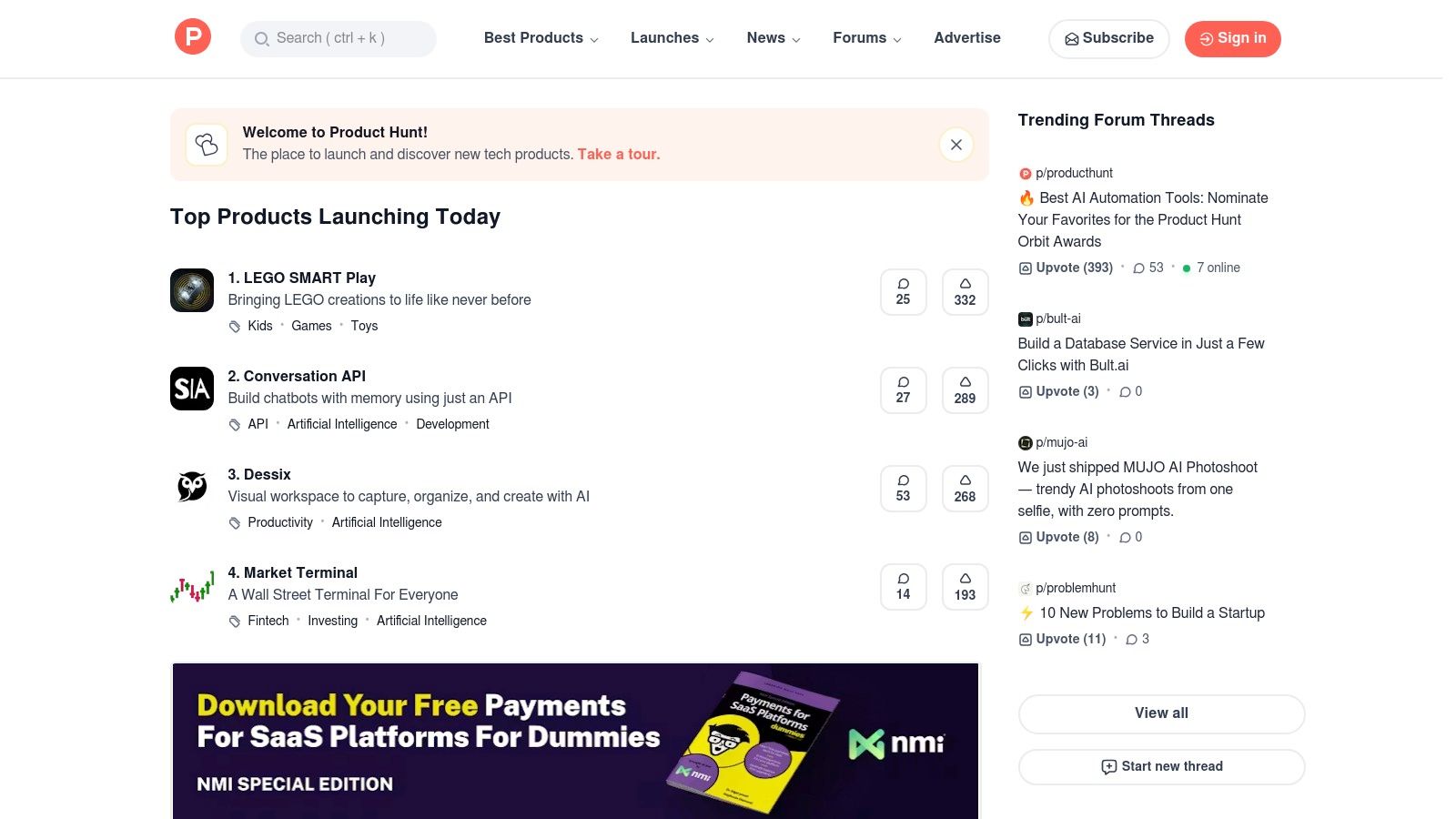The width and height of the screenshot is (1456, 819).
Task: Expand the Best Products dropdown
Action: tap(533, 38)
